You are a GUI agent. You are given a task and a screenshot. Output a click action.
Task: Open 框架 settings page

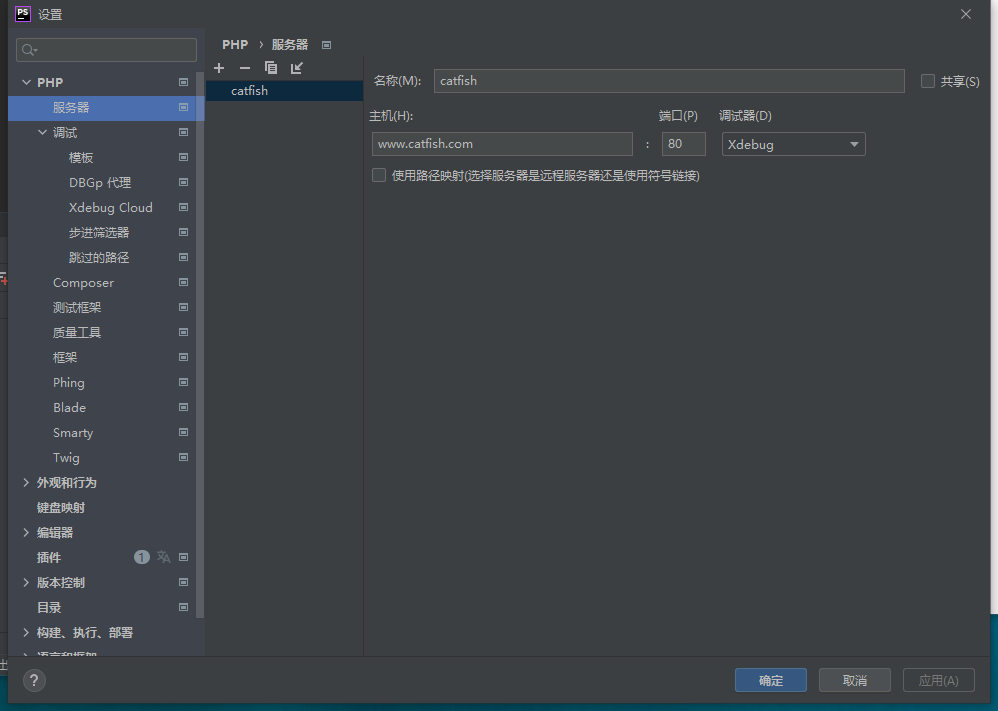65,358
